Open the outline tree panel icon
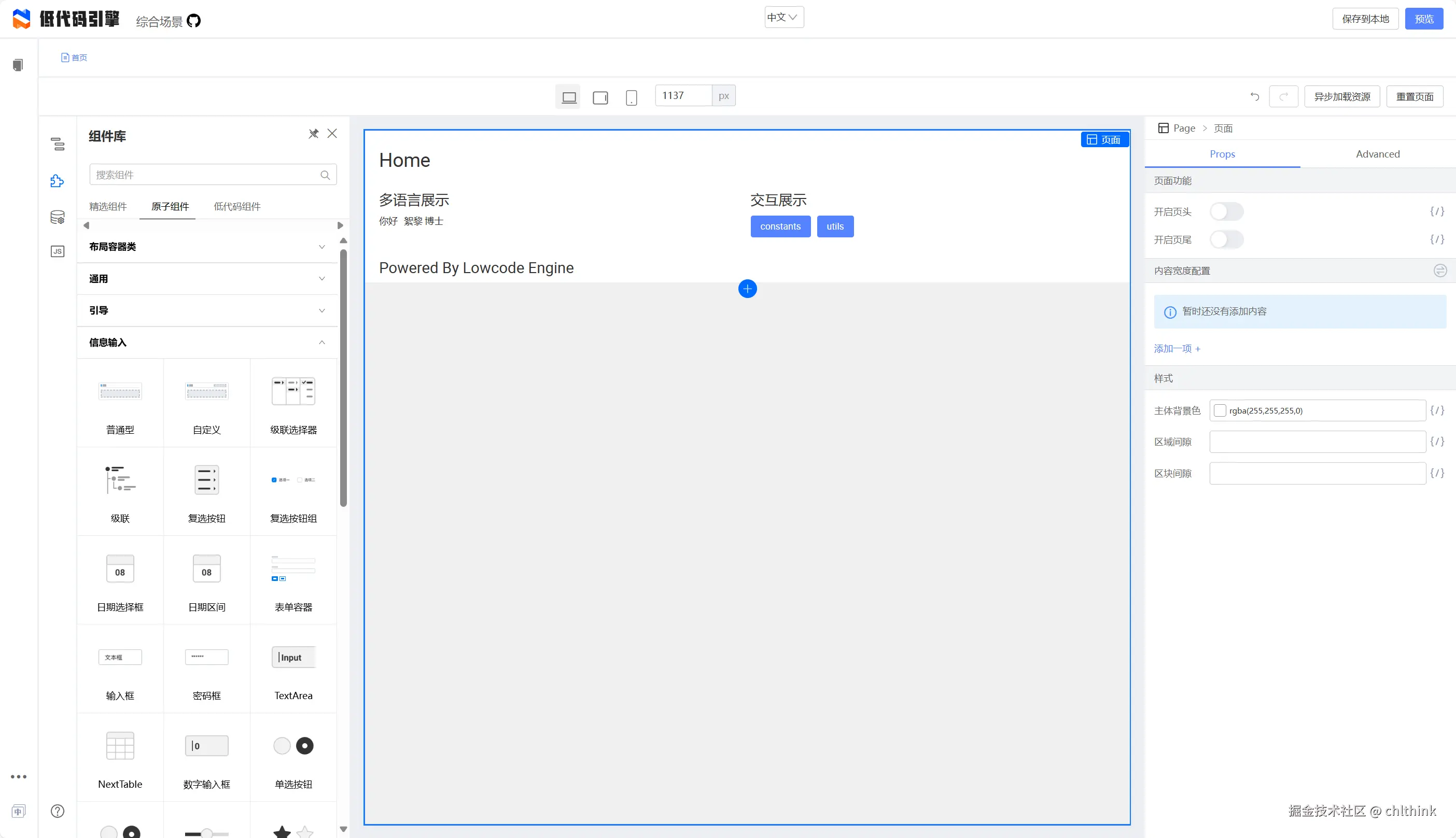Viewport: 1456px width, 838px height. click(58, 144)
